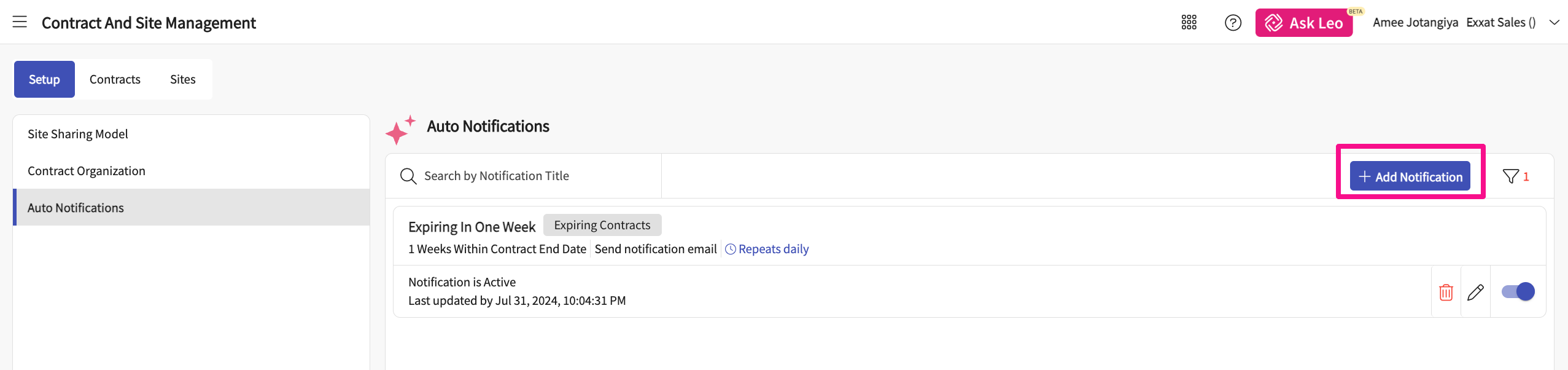Select Auto Notifications in sidebar

(76, 208)
